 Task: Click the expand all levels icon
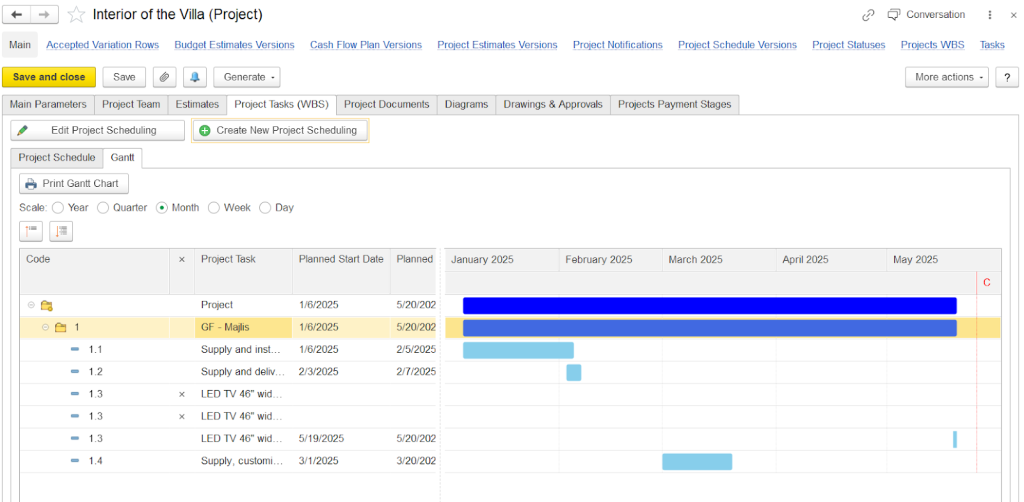pos(32,231)
